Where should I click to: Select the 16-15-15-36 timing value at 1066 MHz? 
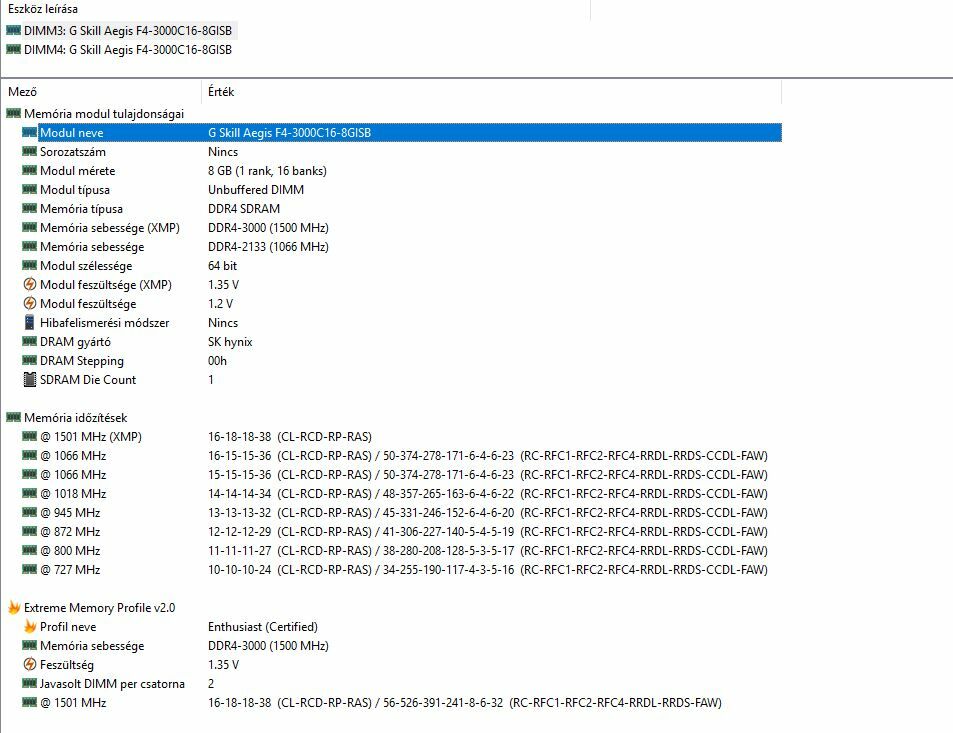487,456
